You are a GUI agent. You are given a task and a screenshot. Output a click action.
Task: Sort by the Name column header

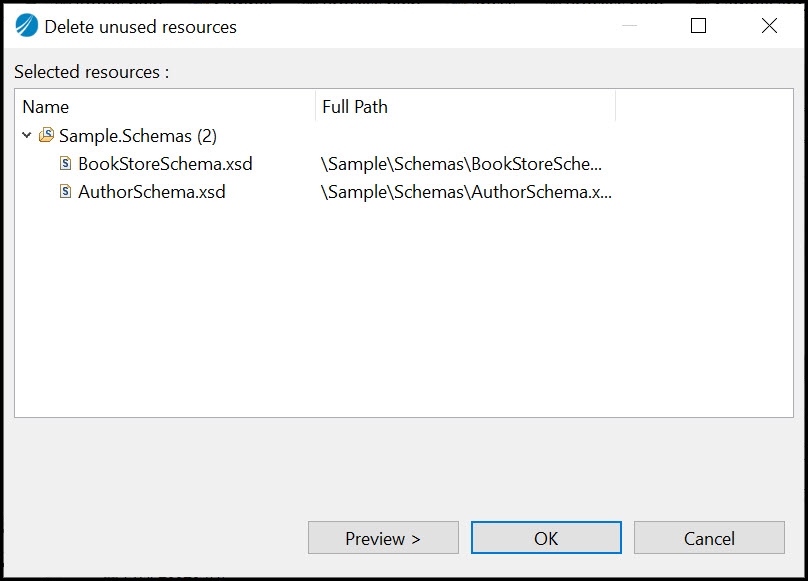165,107
